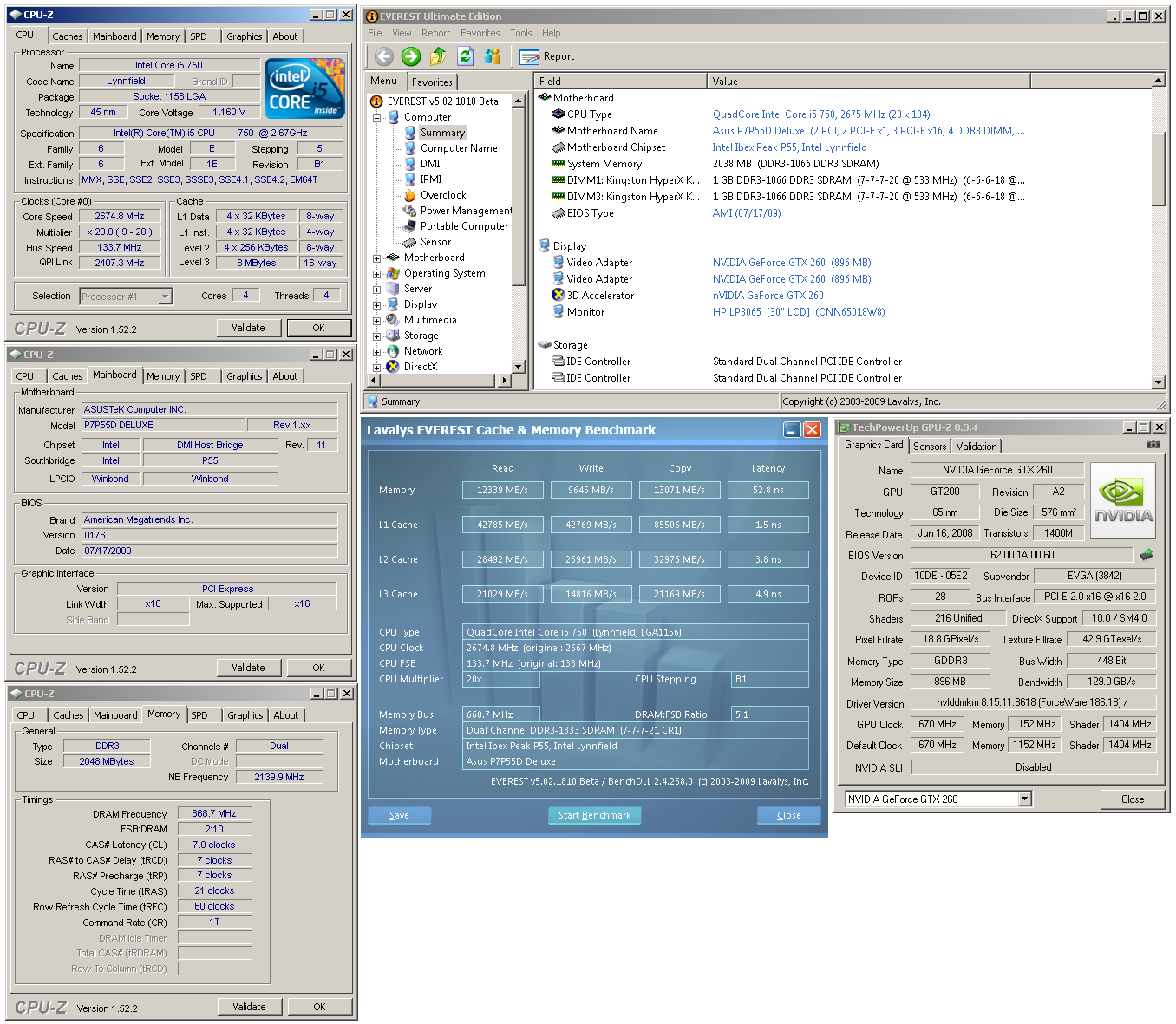Click the EVEREST v5.02.1810 Beta root node
The height and width of the screenshot is (1024, 1176).
434,101
